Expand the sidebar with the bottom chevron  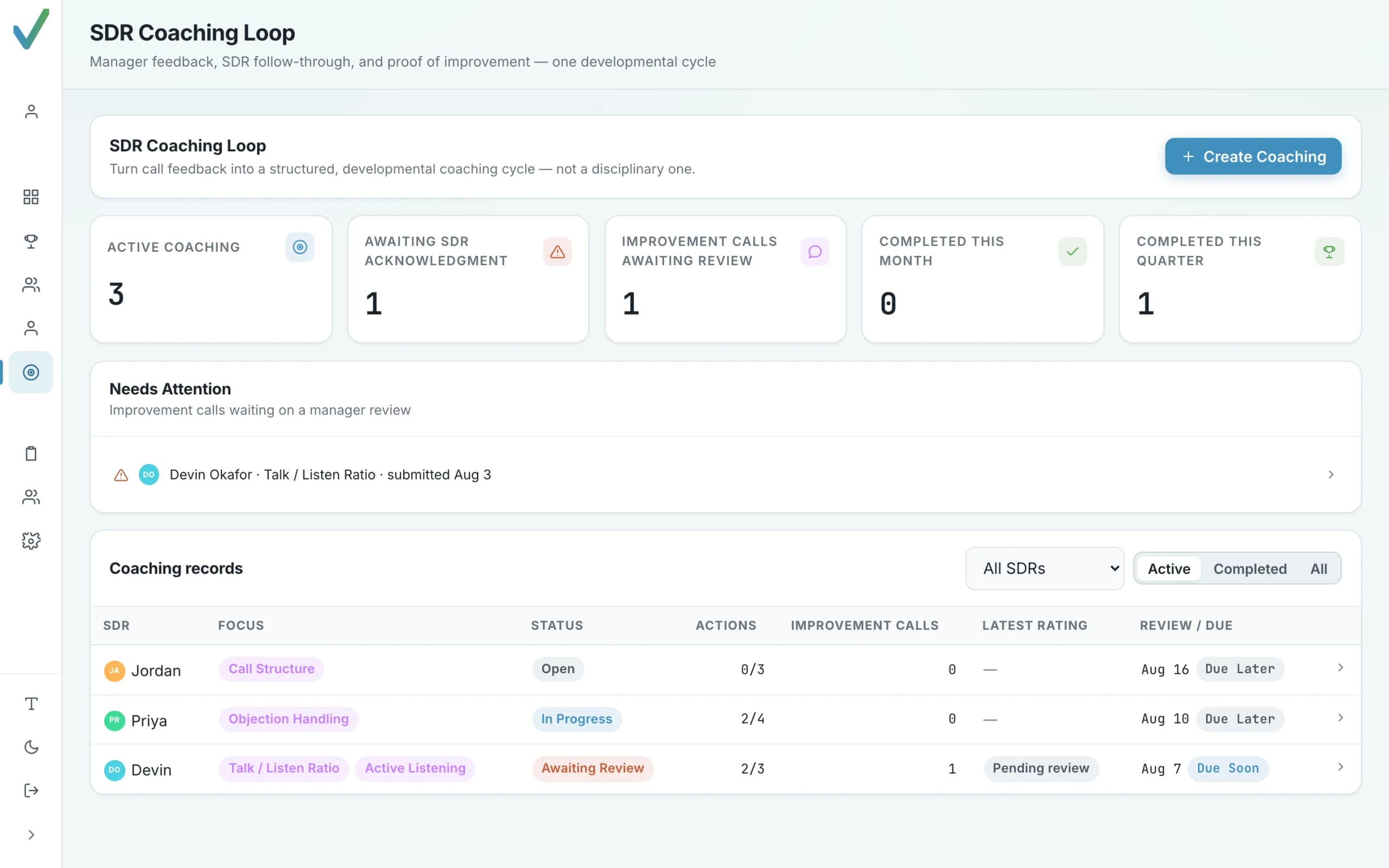pyautogui.click(x=31, y=835)
